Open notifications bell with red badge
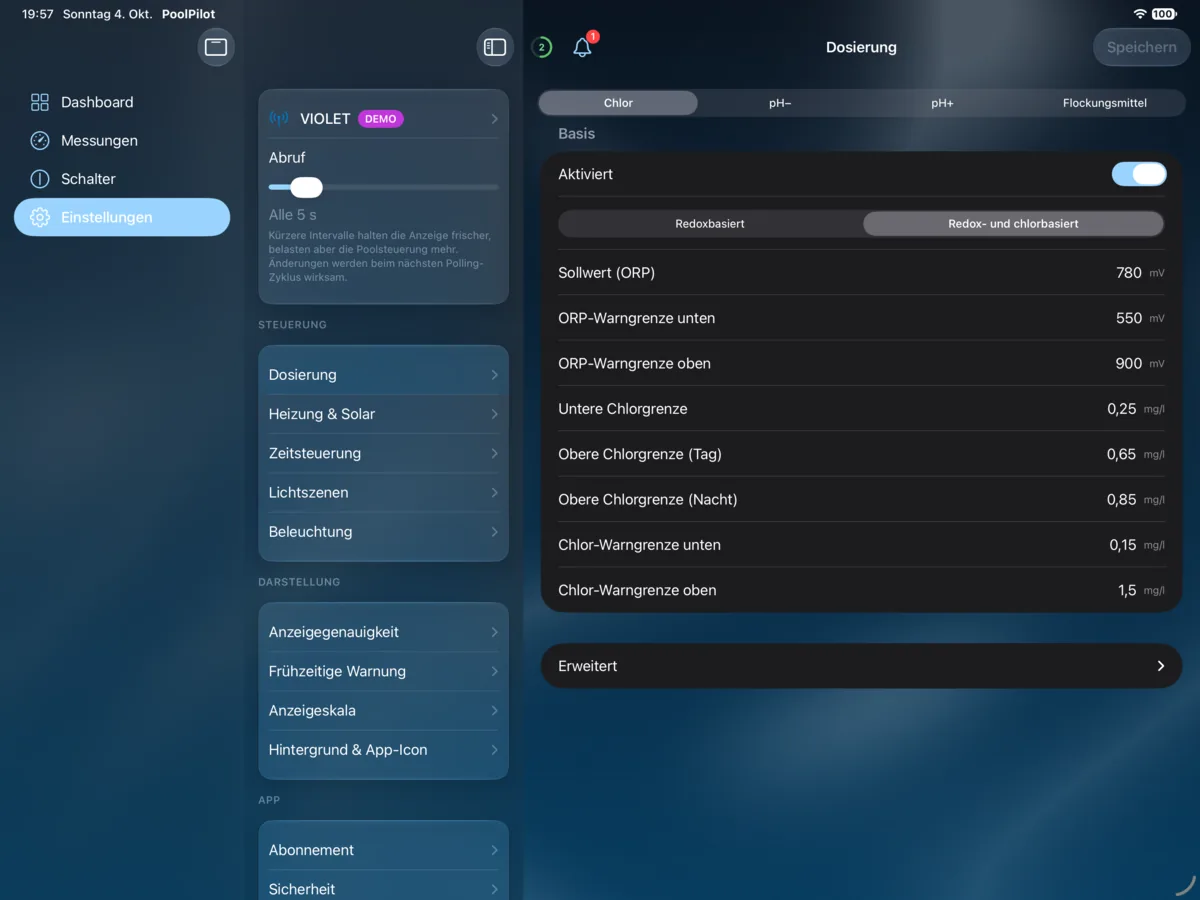 [583, 46]
